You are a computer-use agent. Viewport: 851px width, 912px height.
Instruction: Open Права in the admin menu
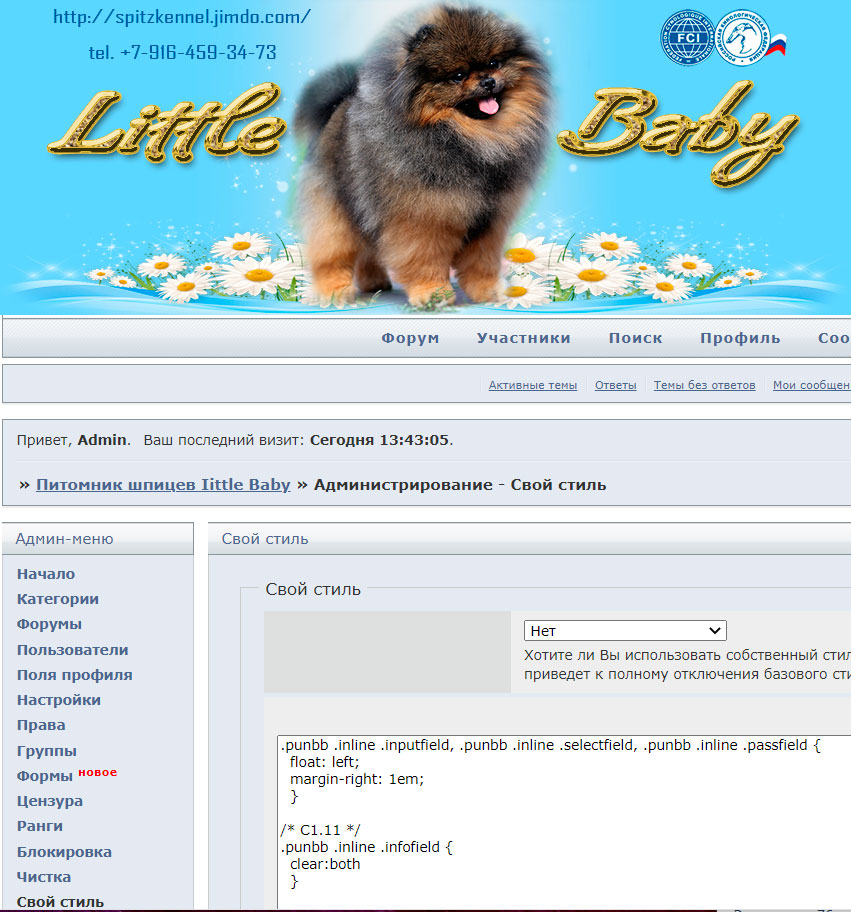(x=41, y=725)
